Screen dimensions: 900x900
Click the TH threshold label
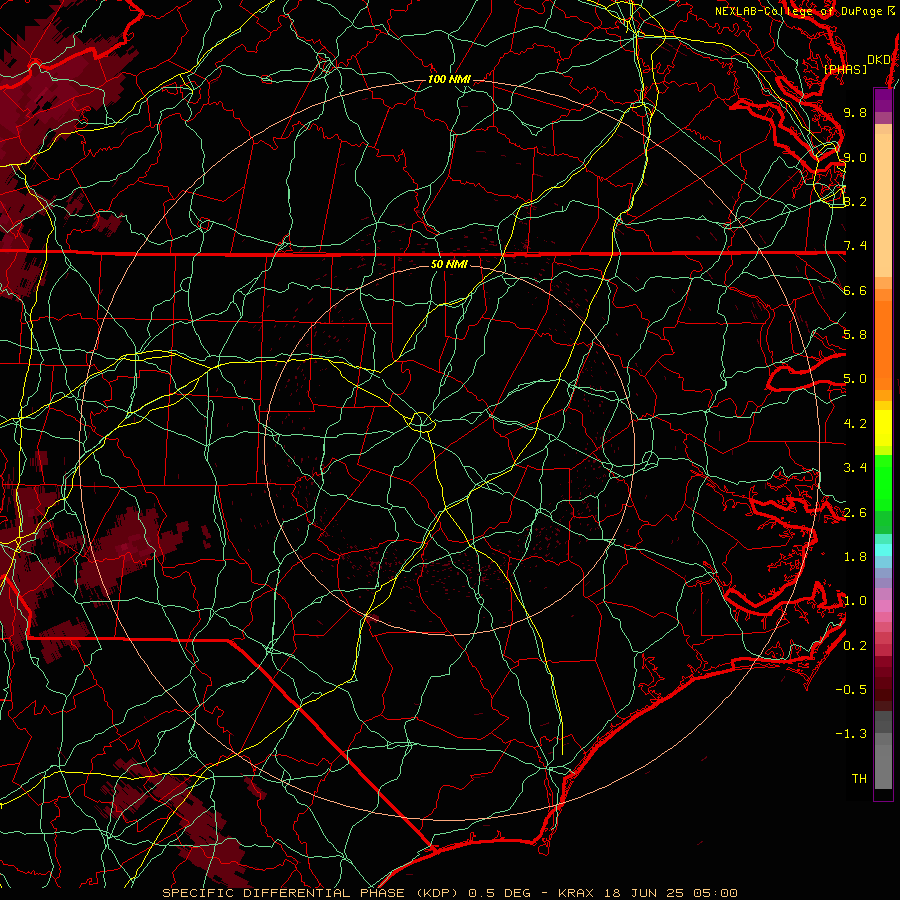[x=859, y=779]
